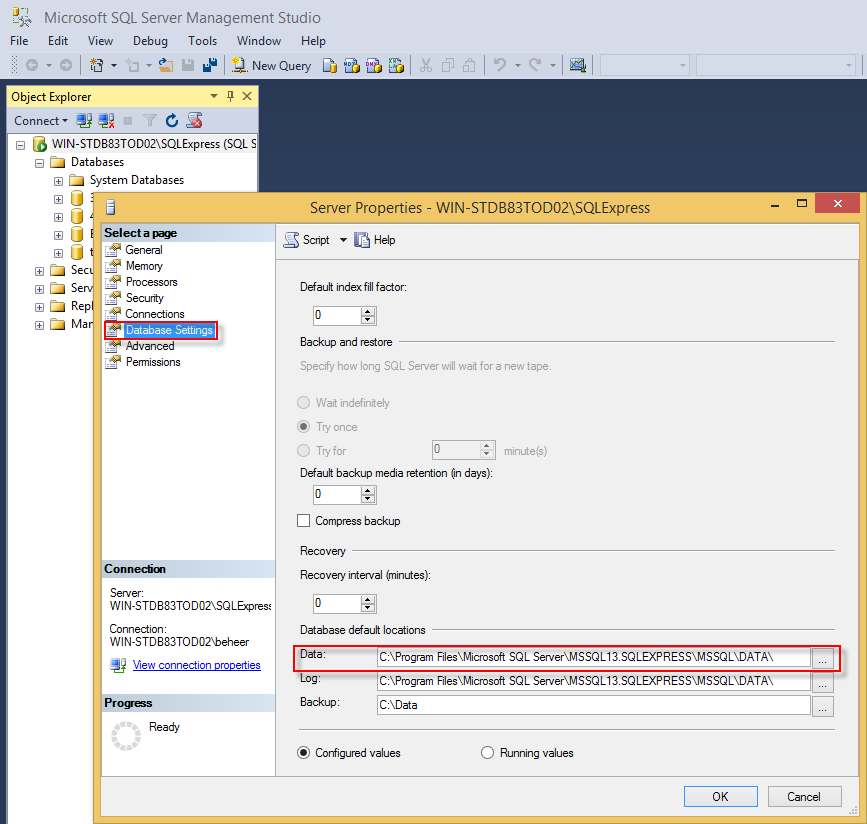This screenshot has width=867, height=824.
Task: Open the Debug menu
Action: (150, 41)
